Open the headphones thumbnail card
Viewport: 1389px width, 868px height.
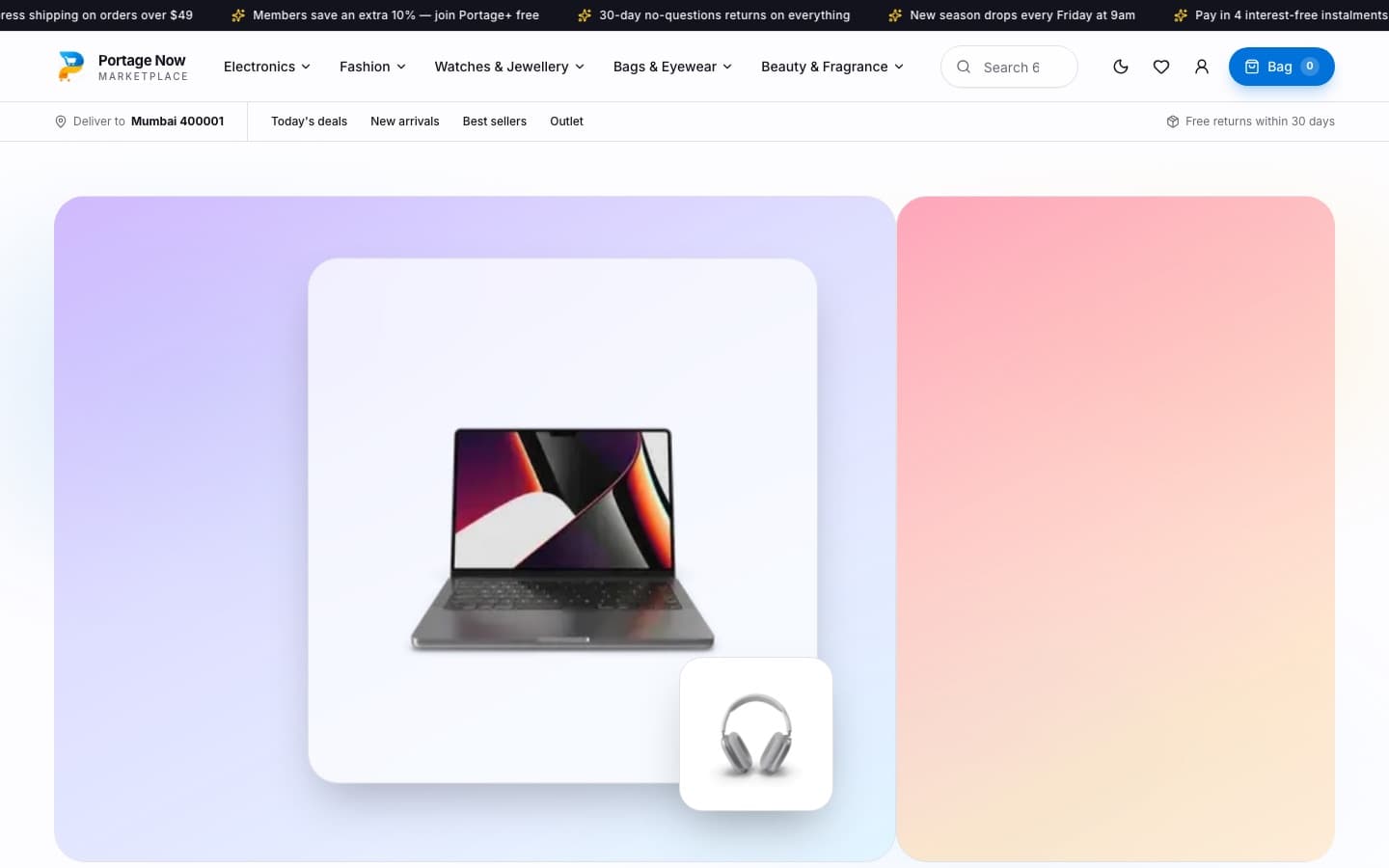point(756,734)
